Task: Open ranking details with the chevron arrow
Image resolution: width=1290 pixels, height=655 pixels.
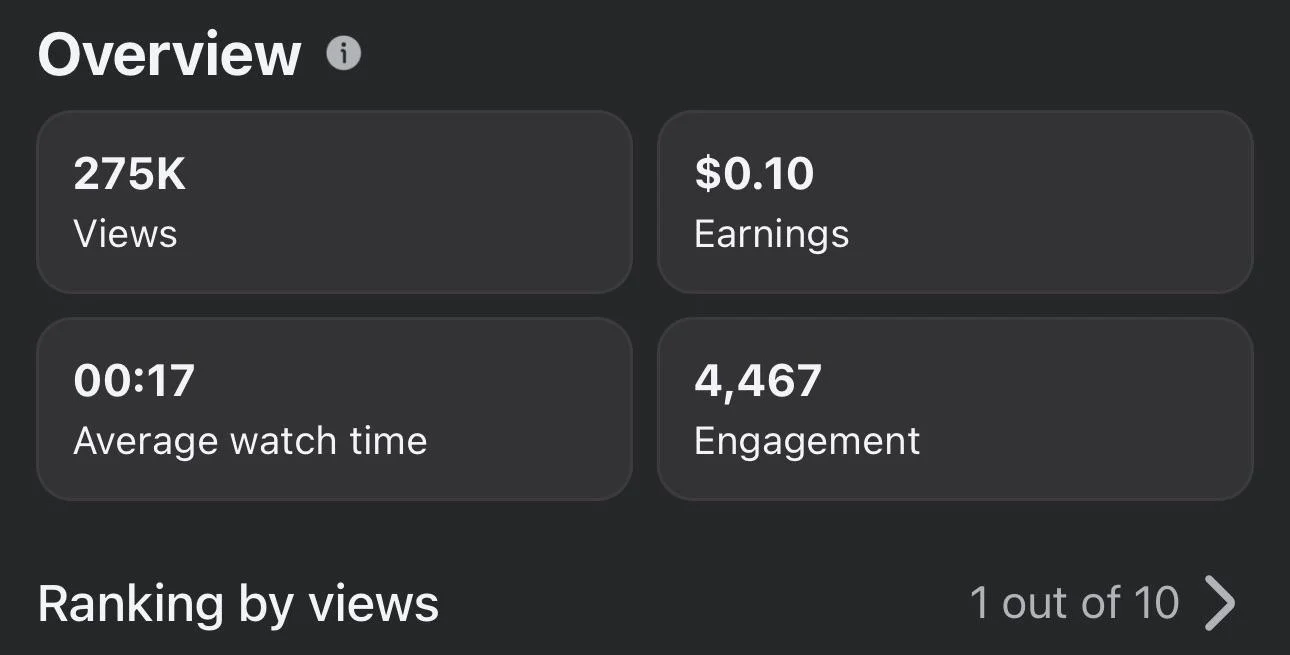Action: tap(1220, 603)
